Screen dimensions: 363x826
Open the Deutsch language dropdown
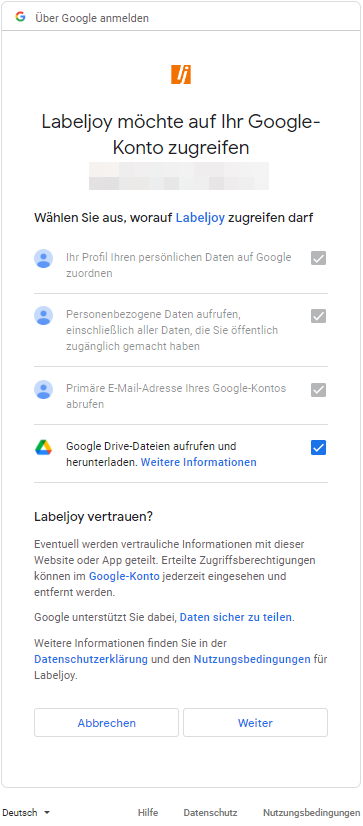[x=26, y=813]
